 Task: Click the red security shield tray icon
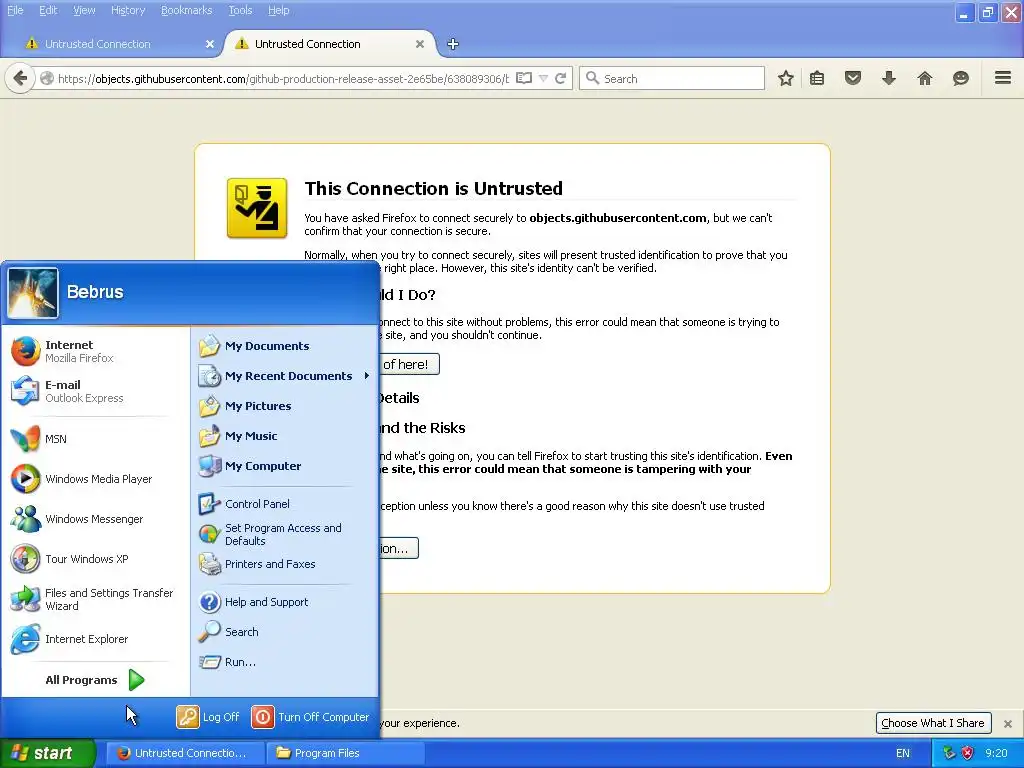coord(967,753)
